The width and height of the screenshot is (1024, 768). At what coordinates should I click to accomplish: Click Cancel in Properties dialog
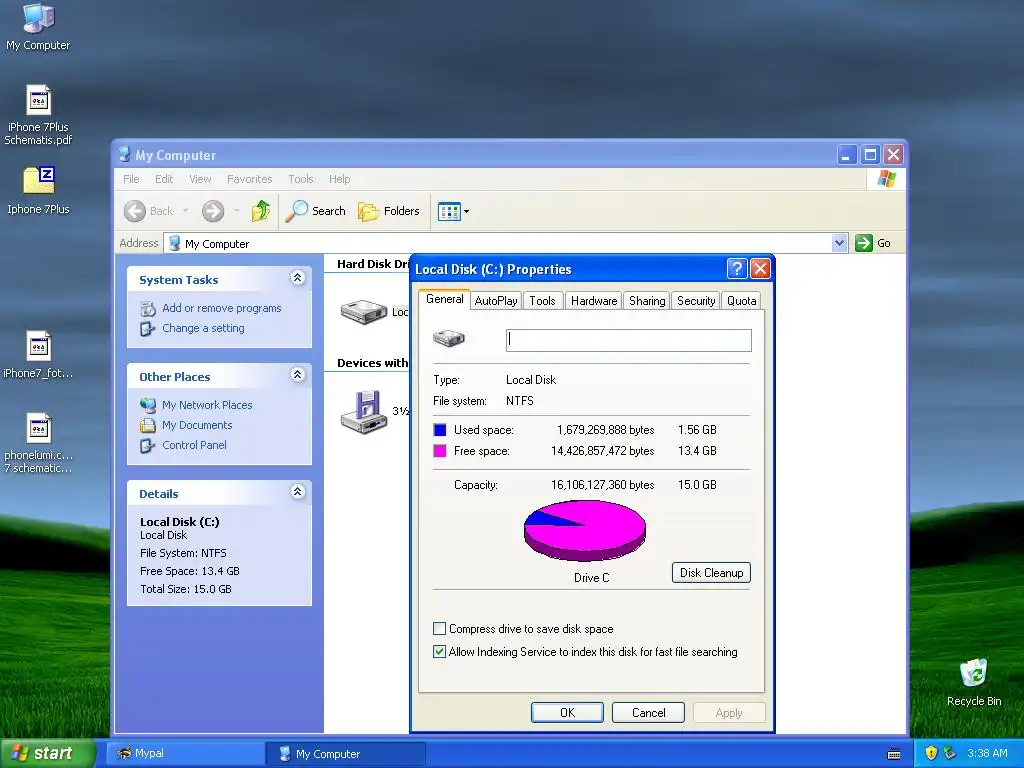tap(648, 712)
